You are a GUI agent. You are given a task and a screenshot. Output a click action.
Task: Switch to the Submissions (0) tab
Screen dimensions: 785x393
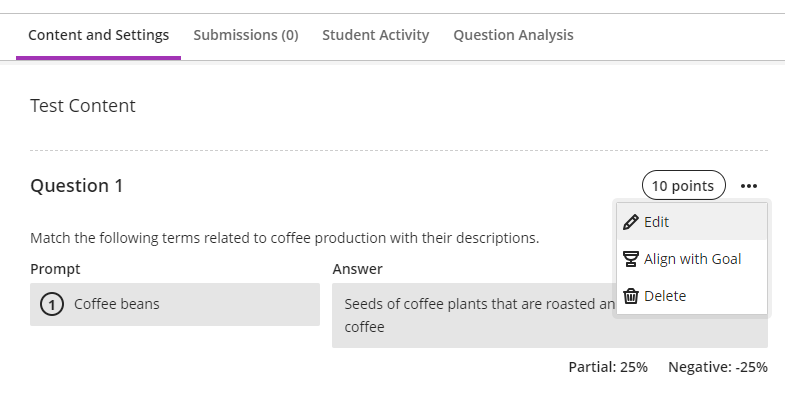tap(246, 35)
